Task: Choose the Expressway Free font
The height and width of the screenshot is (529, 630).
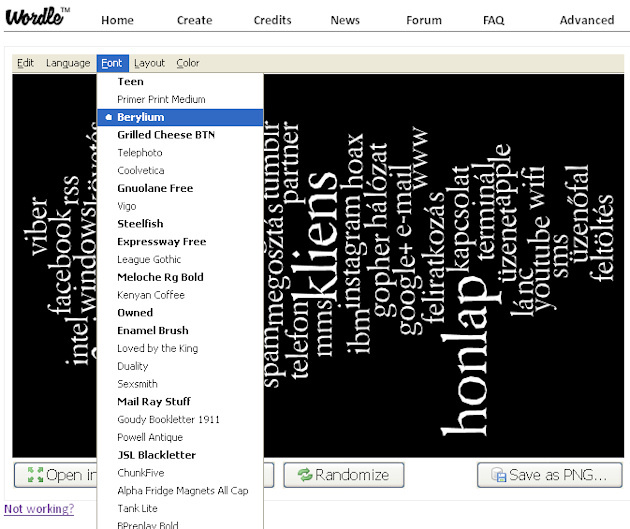Action: (x=180, y=242)
